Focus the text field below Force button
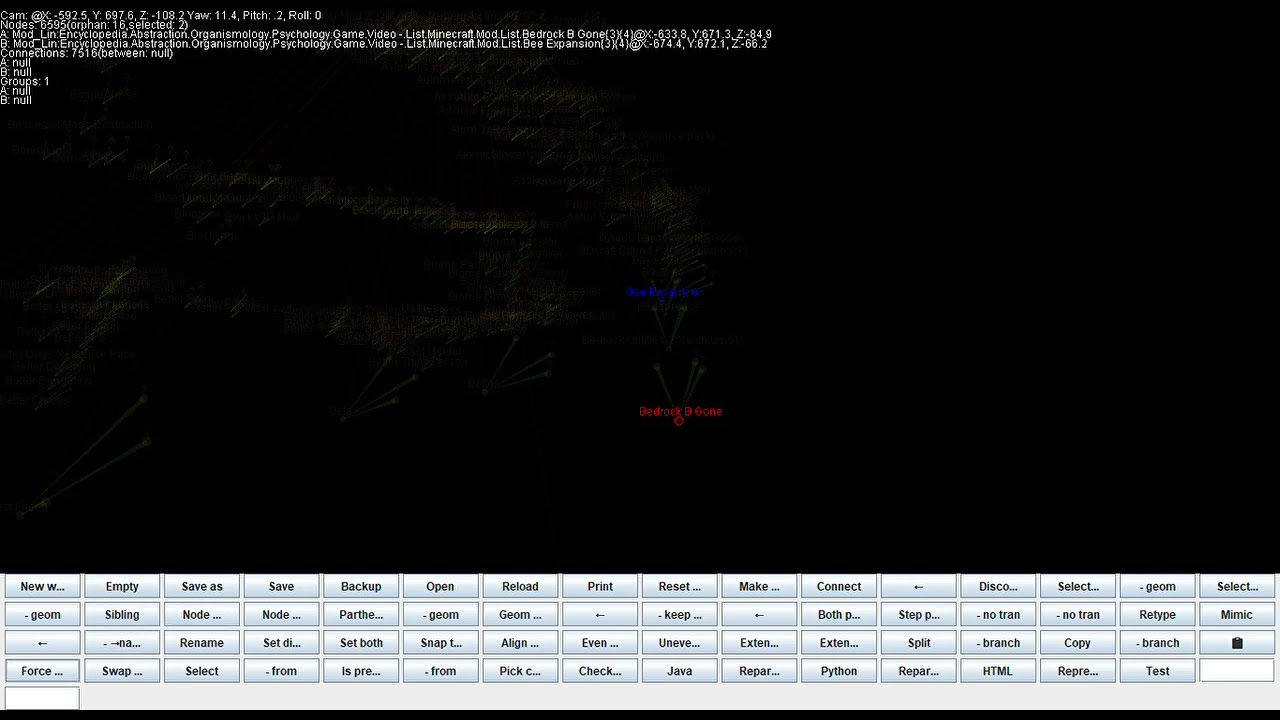 [42, 698]
